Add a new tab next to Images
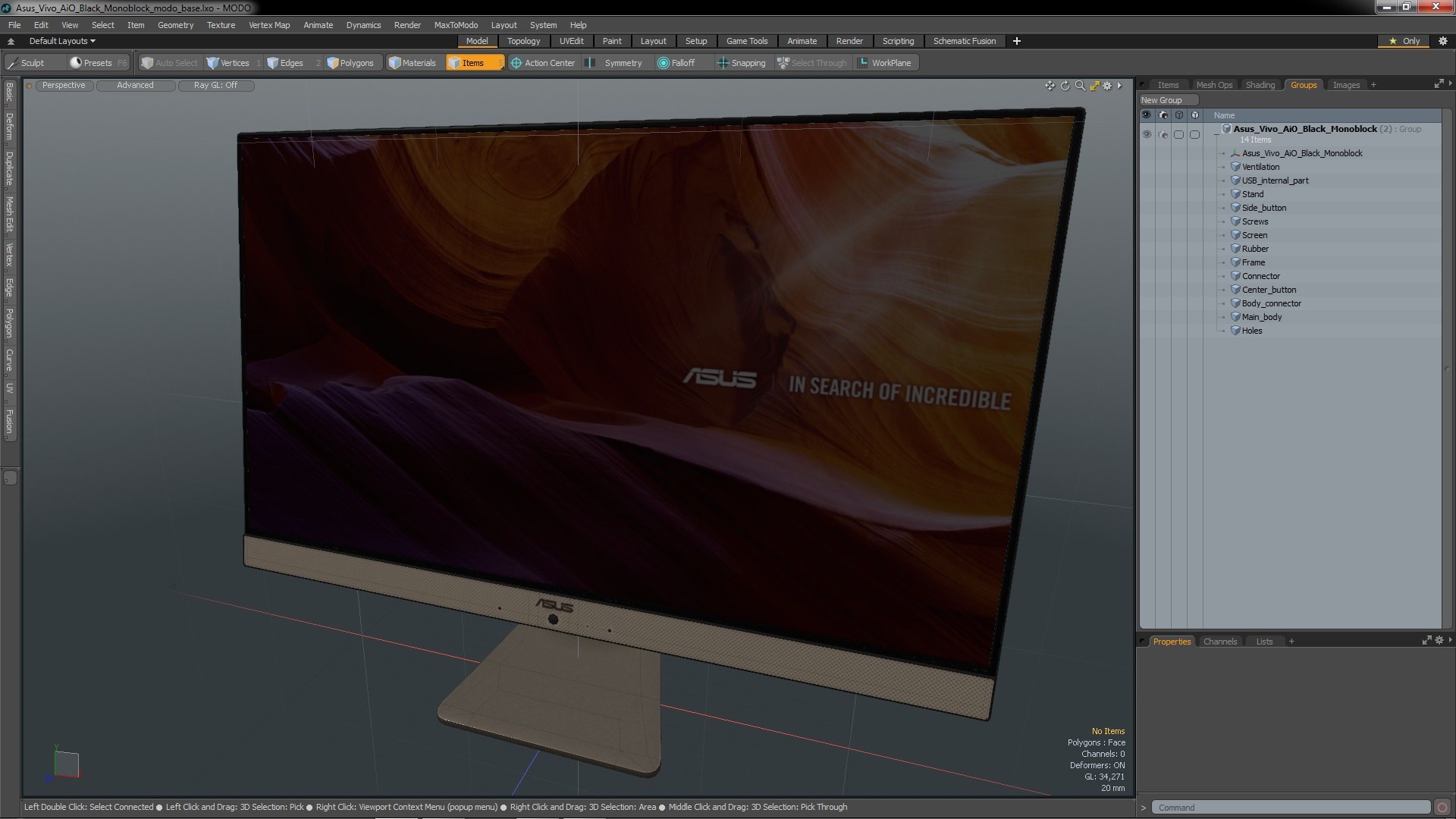1456x819 pixels. tap(1373, 85)
